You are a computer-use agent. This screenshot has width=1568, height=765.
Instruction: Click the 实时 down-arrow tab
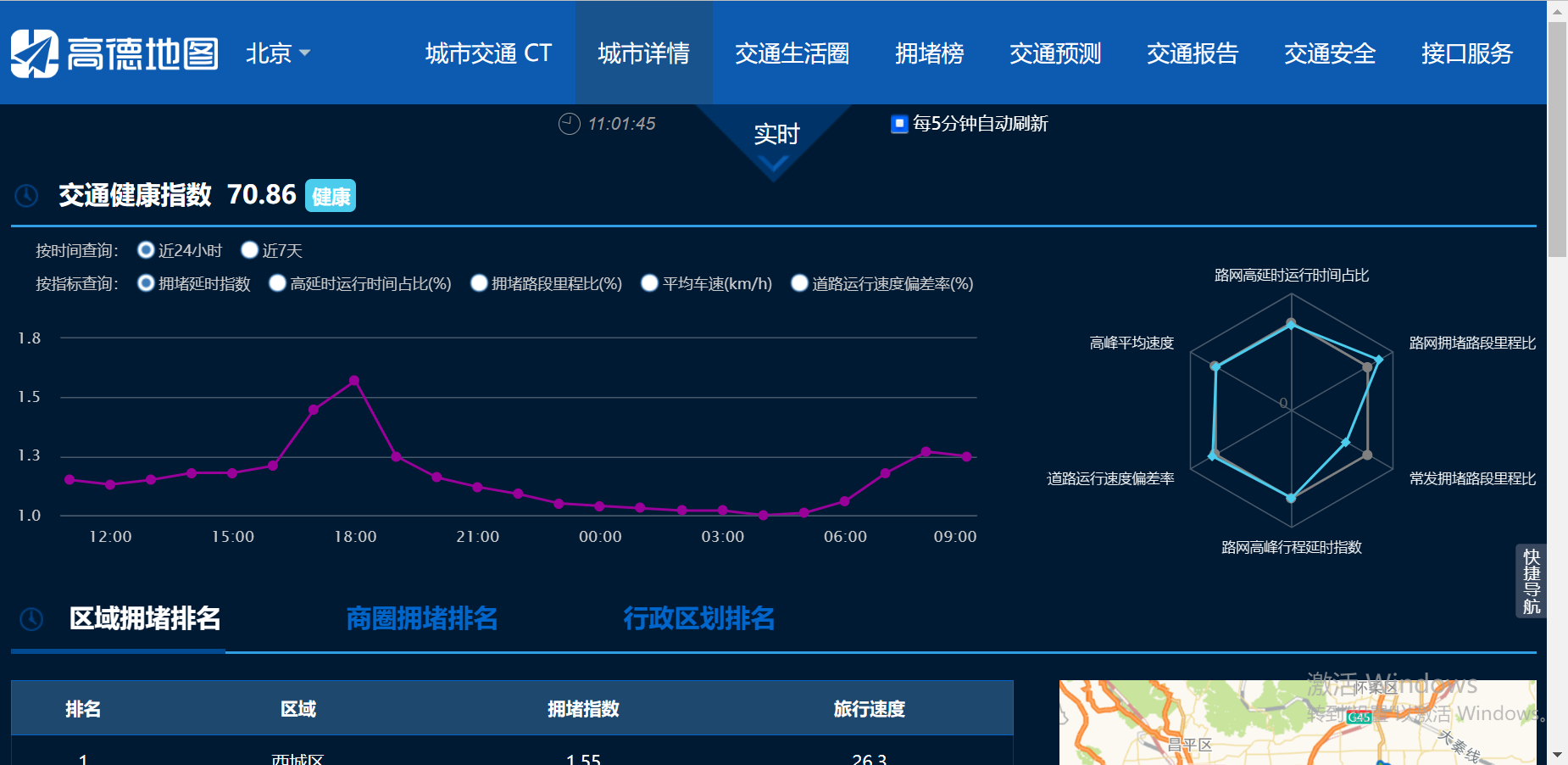(x=776, y=140)
